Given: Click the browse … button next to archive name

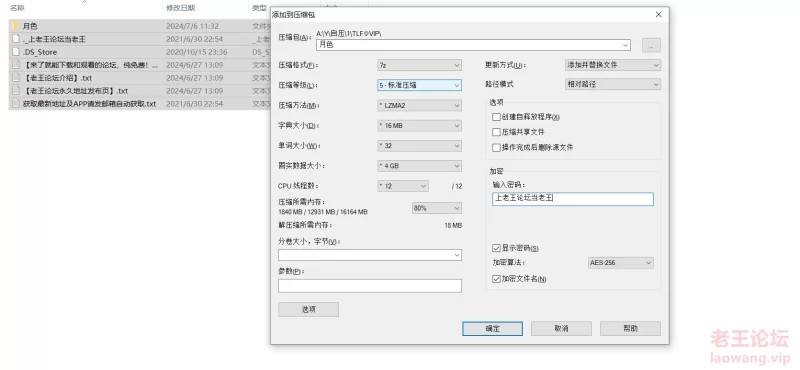Looking at the screenshot, I should (651, 45).
